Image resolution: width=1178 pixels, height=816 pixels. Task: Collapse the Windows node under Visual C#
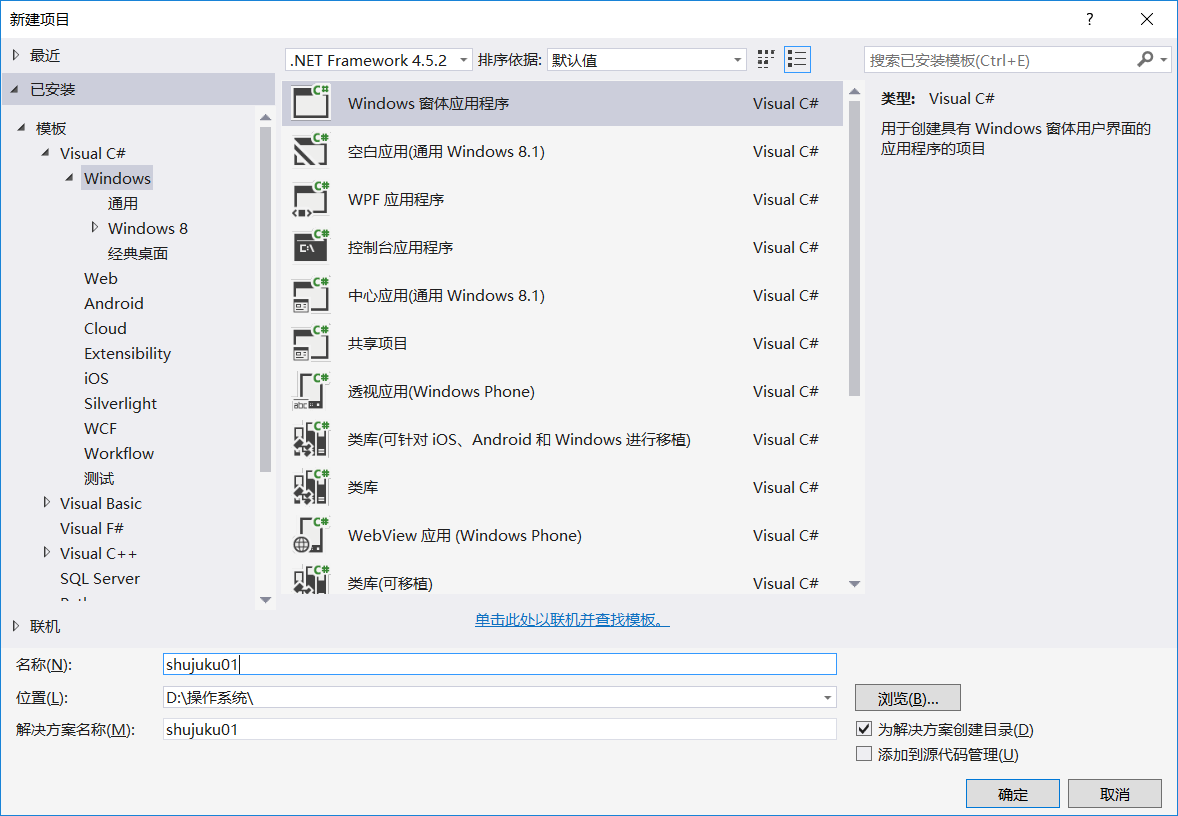pos(70,177)
